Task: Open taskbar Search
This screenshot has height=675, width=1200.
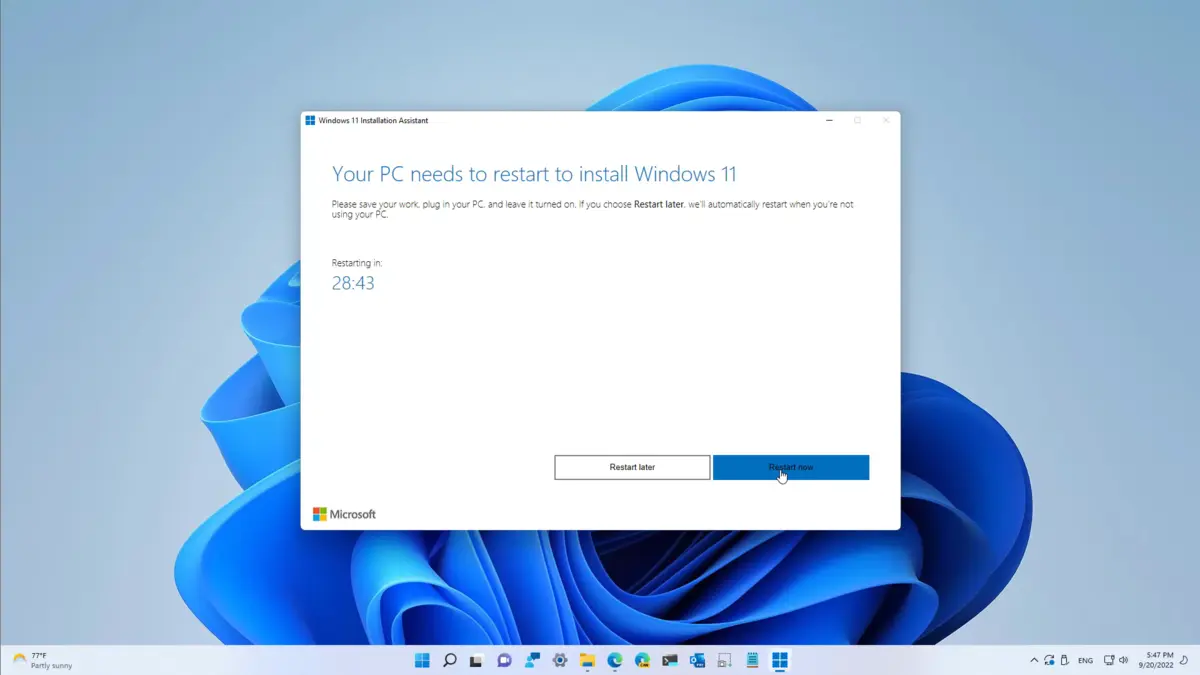Action: click(450, 660)
